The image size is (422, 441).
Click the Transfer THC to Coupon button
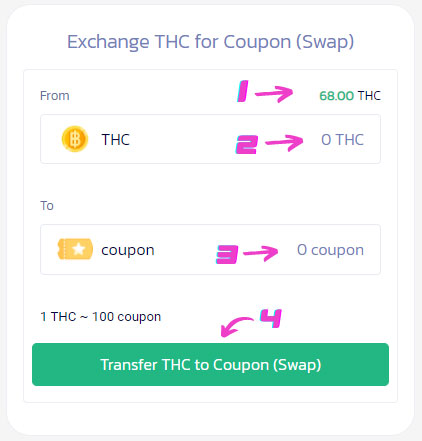(210, 364)
